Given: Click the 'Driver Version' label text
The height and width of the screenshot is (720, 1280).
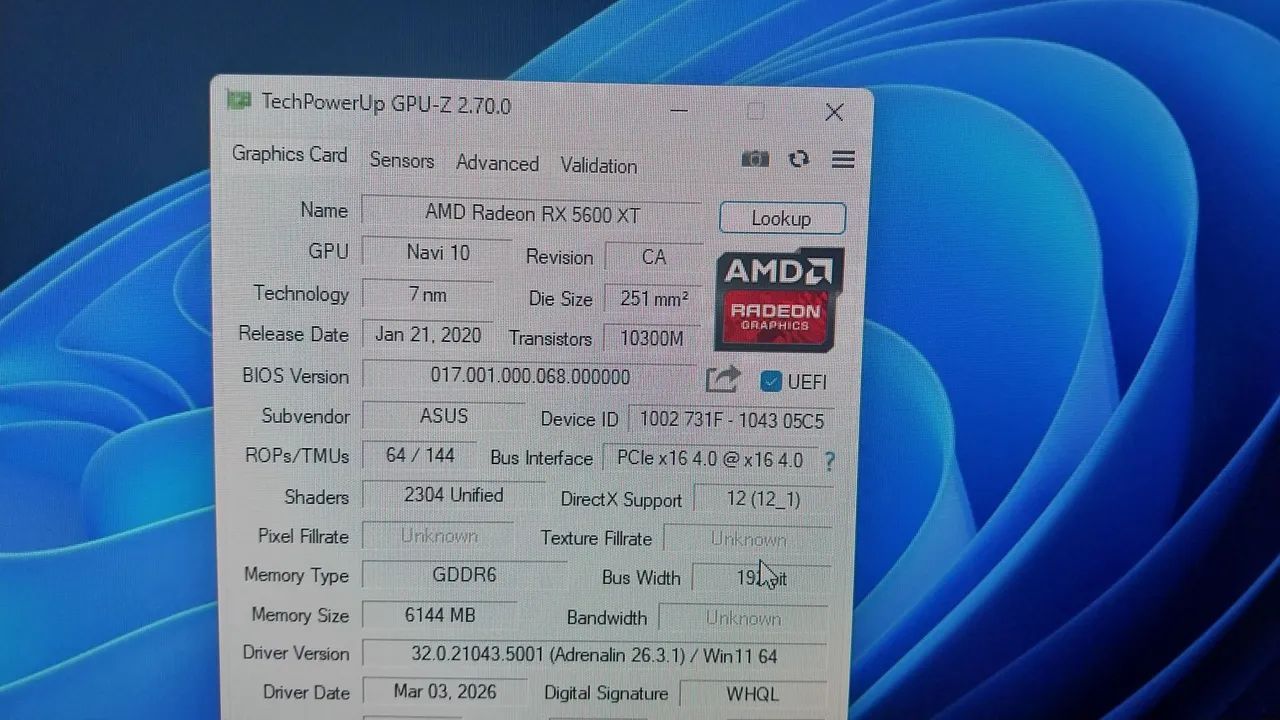Looking at the screenshot, I should click(295, 653).
